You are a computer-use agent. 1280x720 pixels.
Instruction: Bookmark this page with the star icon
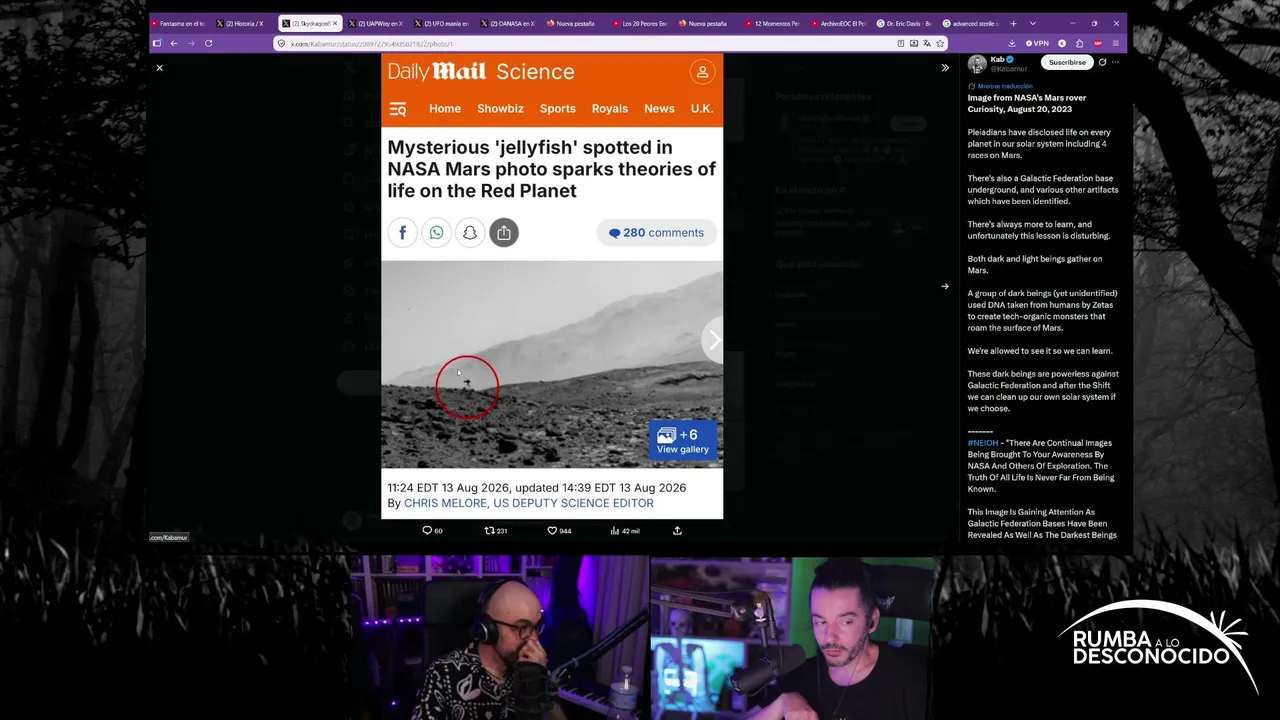coord(940,44)
